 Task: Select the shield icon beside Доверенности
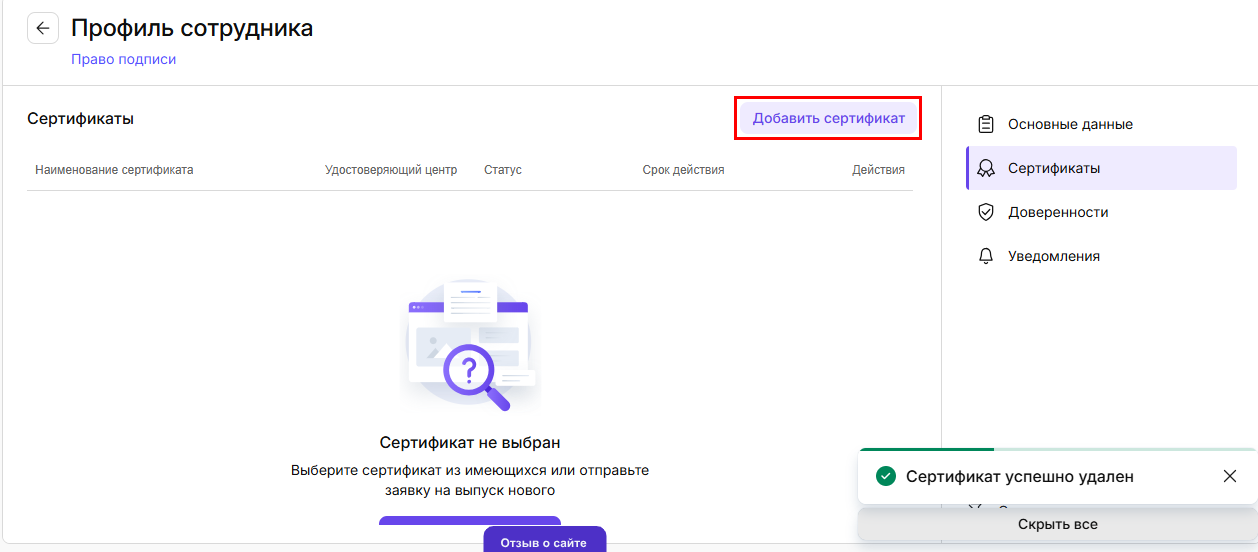pos(986,212)
